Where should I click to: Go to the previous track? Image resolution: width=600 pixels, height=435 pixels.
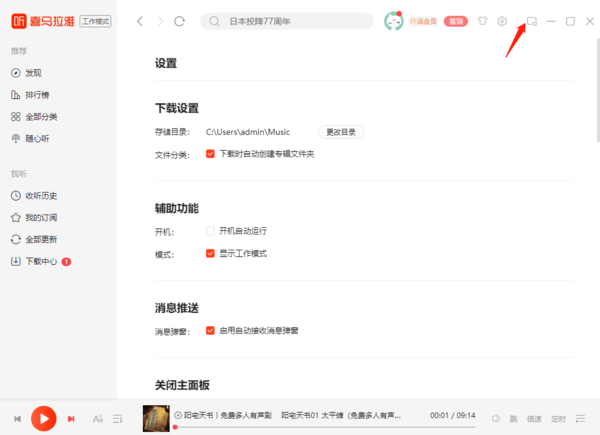tap(17, 418)
